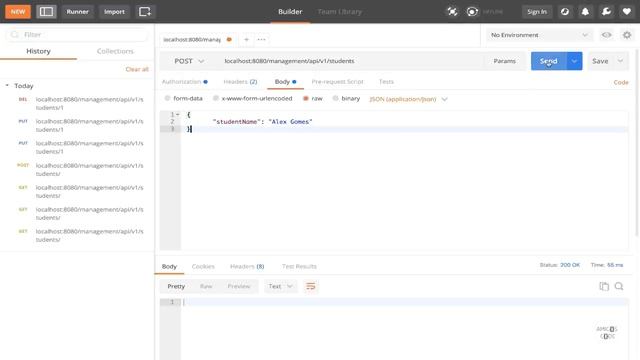
Task: Open the interceptor satellite icon
Action: click(x=452, y=11)
